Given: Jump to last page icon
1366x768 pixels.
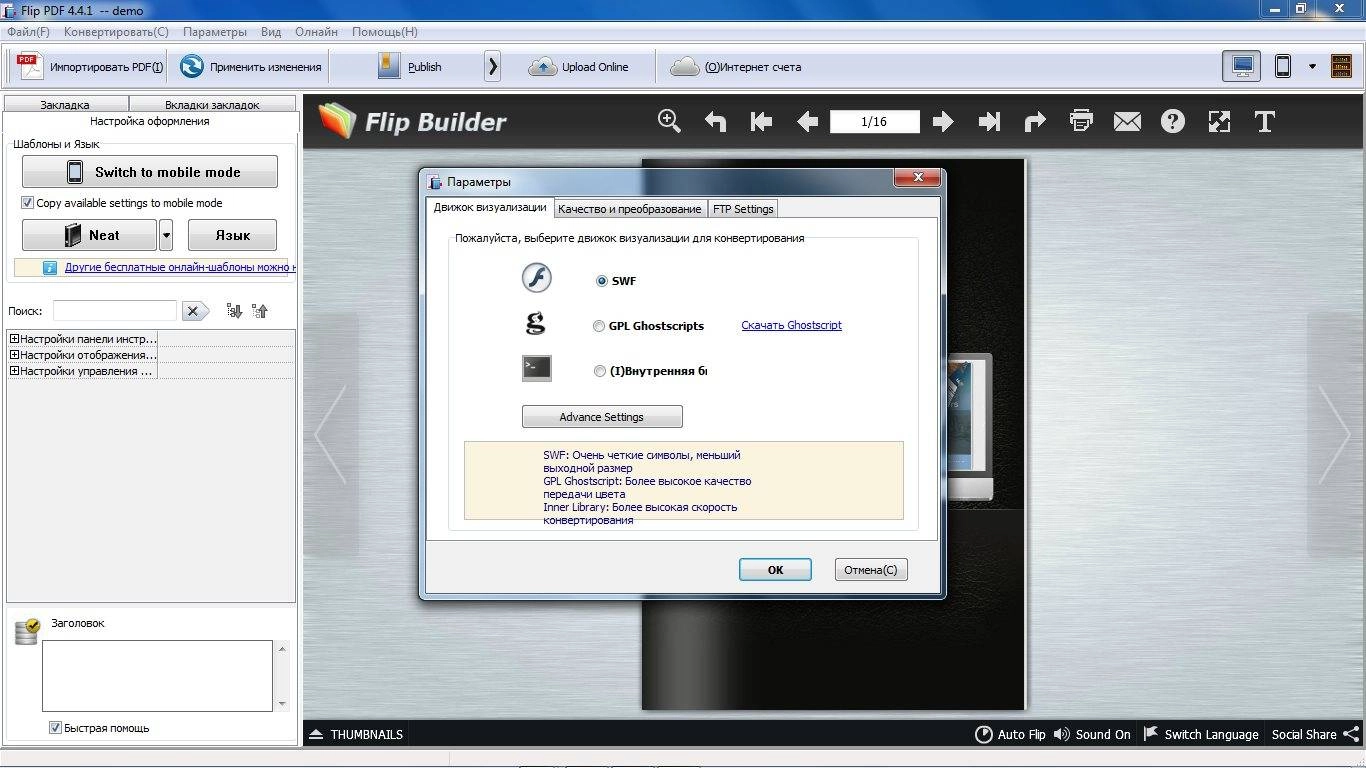Looking at the screenshot, I should pos(989,121).
